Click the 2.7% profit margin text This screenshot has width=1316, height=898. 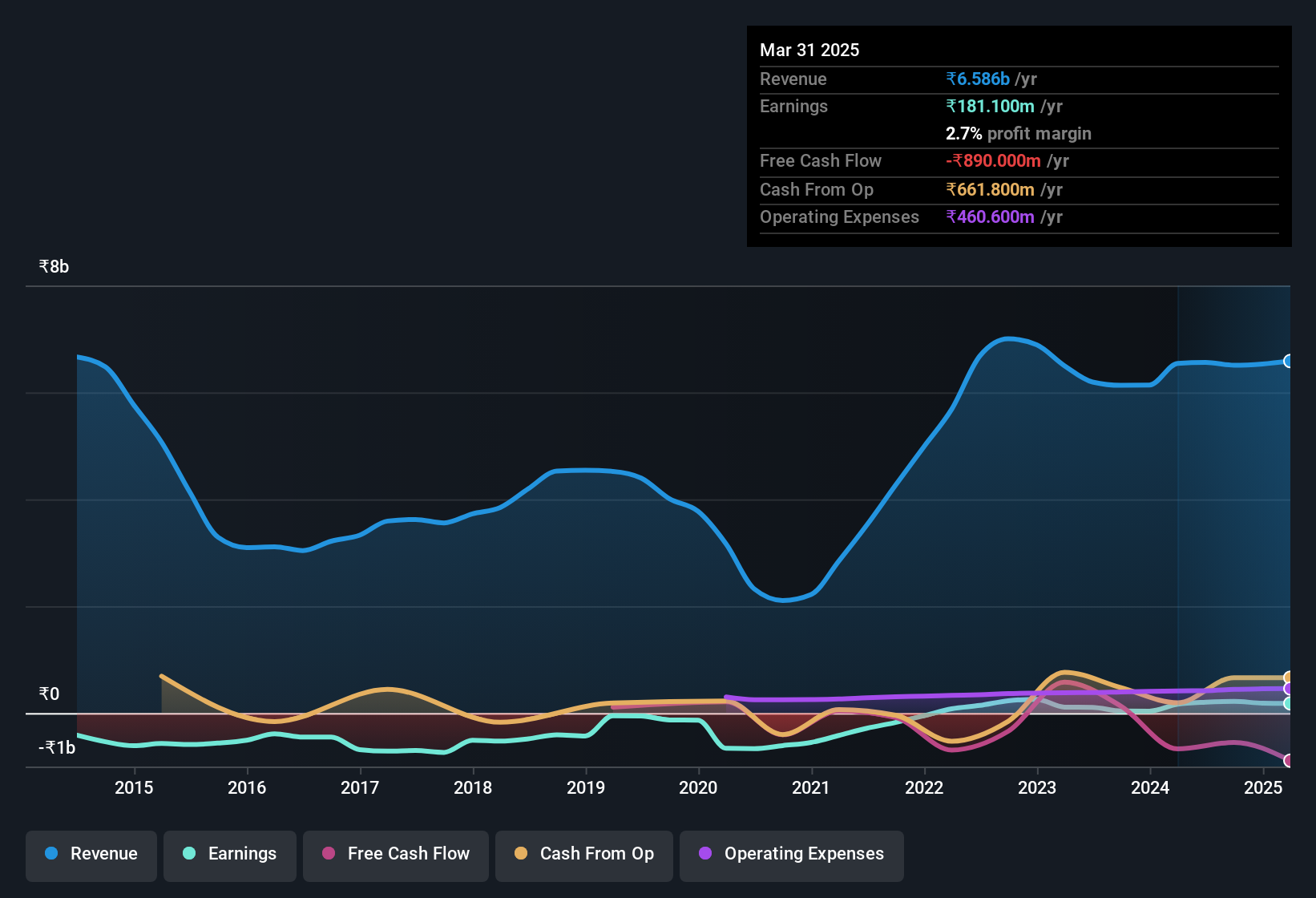coord(1018,134)
